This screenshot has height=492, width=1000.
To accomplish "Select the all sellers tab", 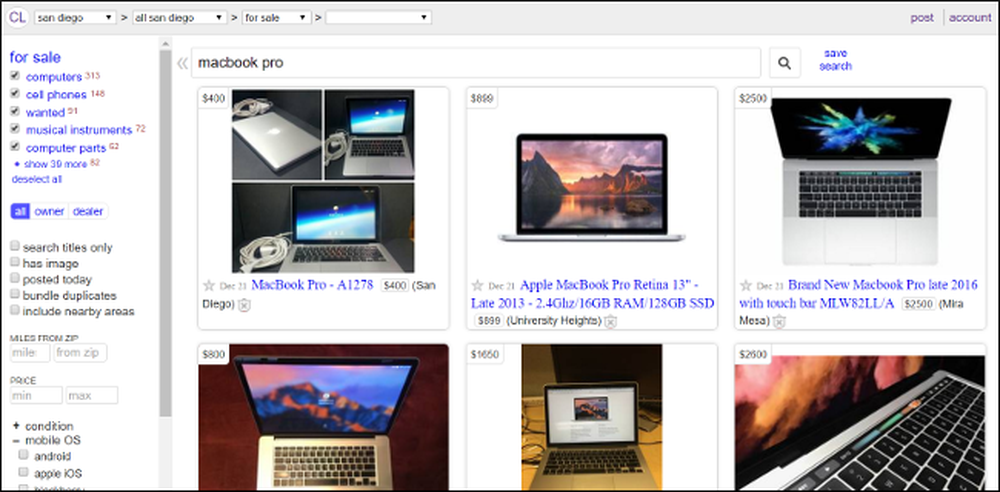I will pos(21,211).
